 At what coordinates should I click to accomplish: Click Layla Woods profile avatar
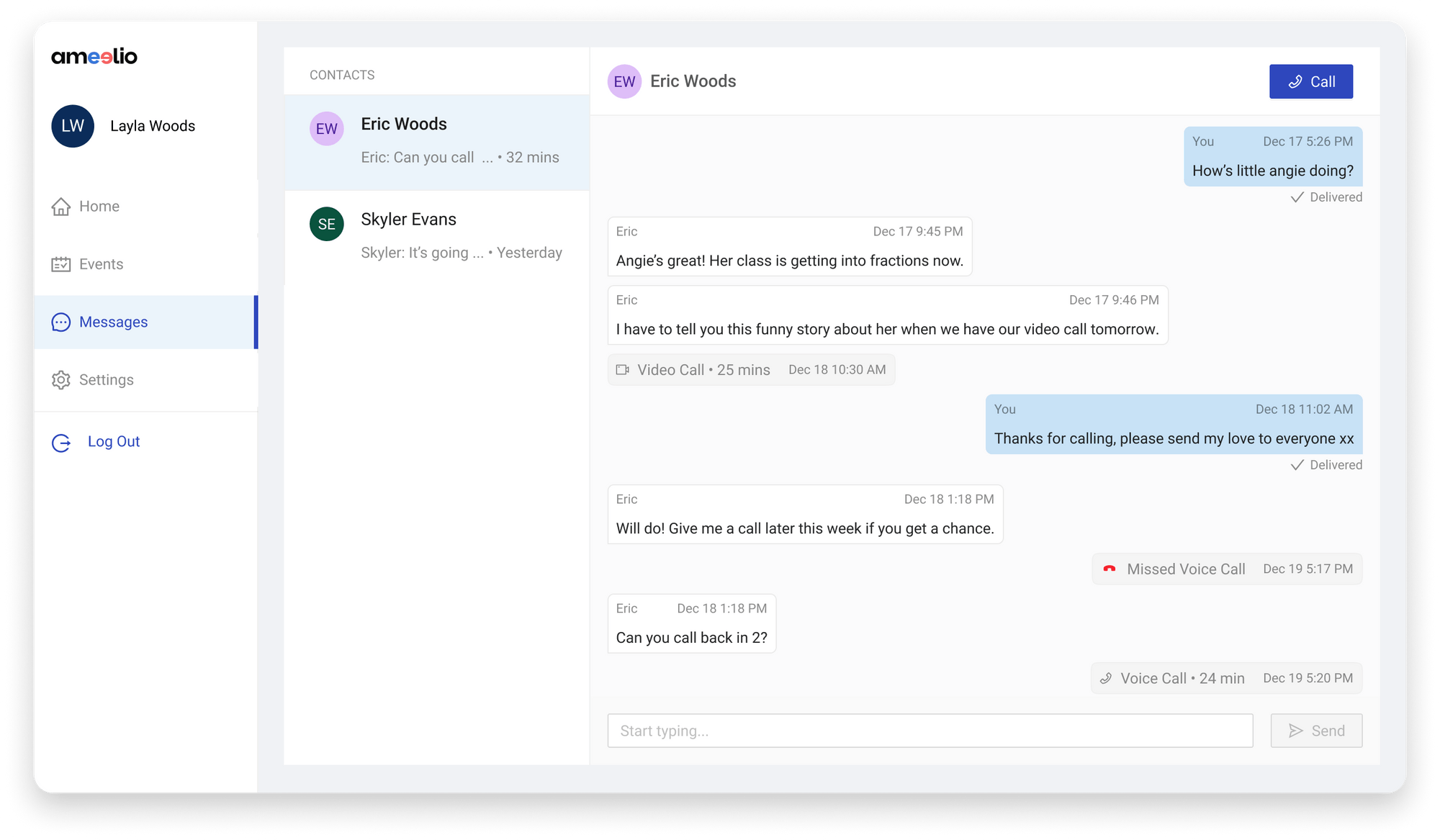(72, 126)
